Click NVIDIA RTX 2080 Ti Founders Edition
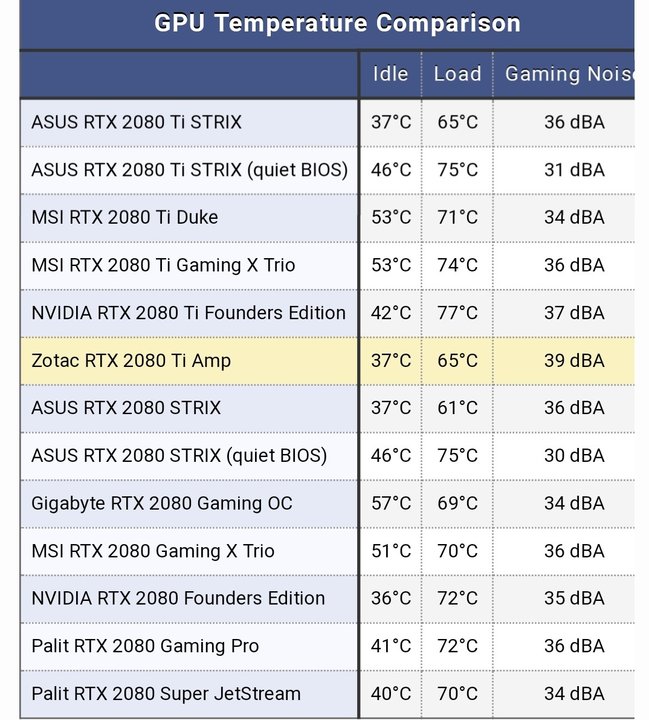Image resolution: width=649 pixels, height=720 pixels. 188,313
